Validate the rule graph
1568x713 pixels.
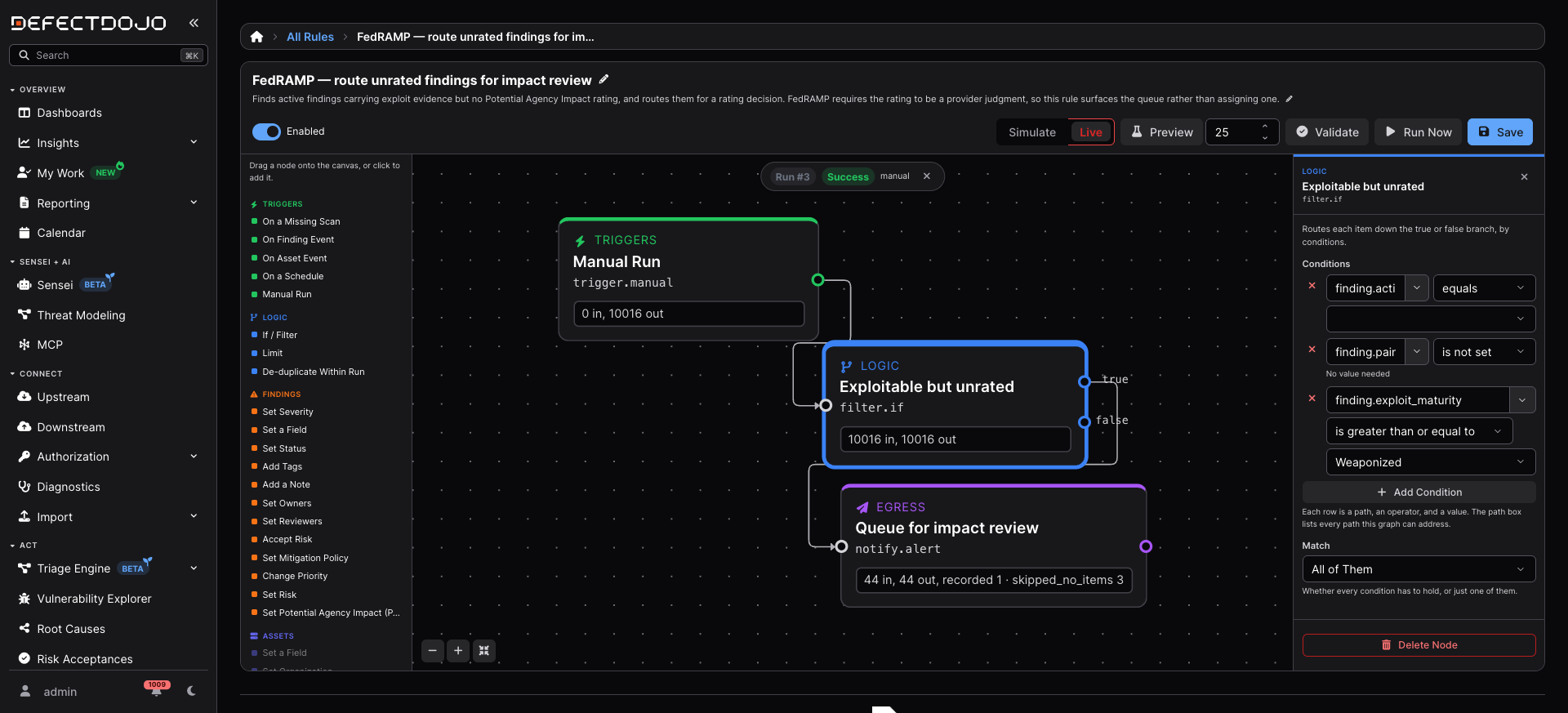click(1327, 132)
